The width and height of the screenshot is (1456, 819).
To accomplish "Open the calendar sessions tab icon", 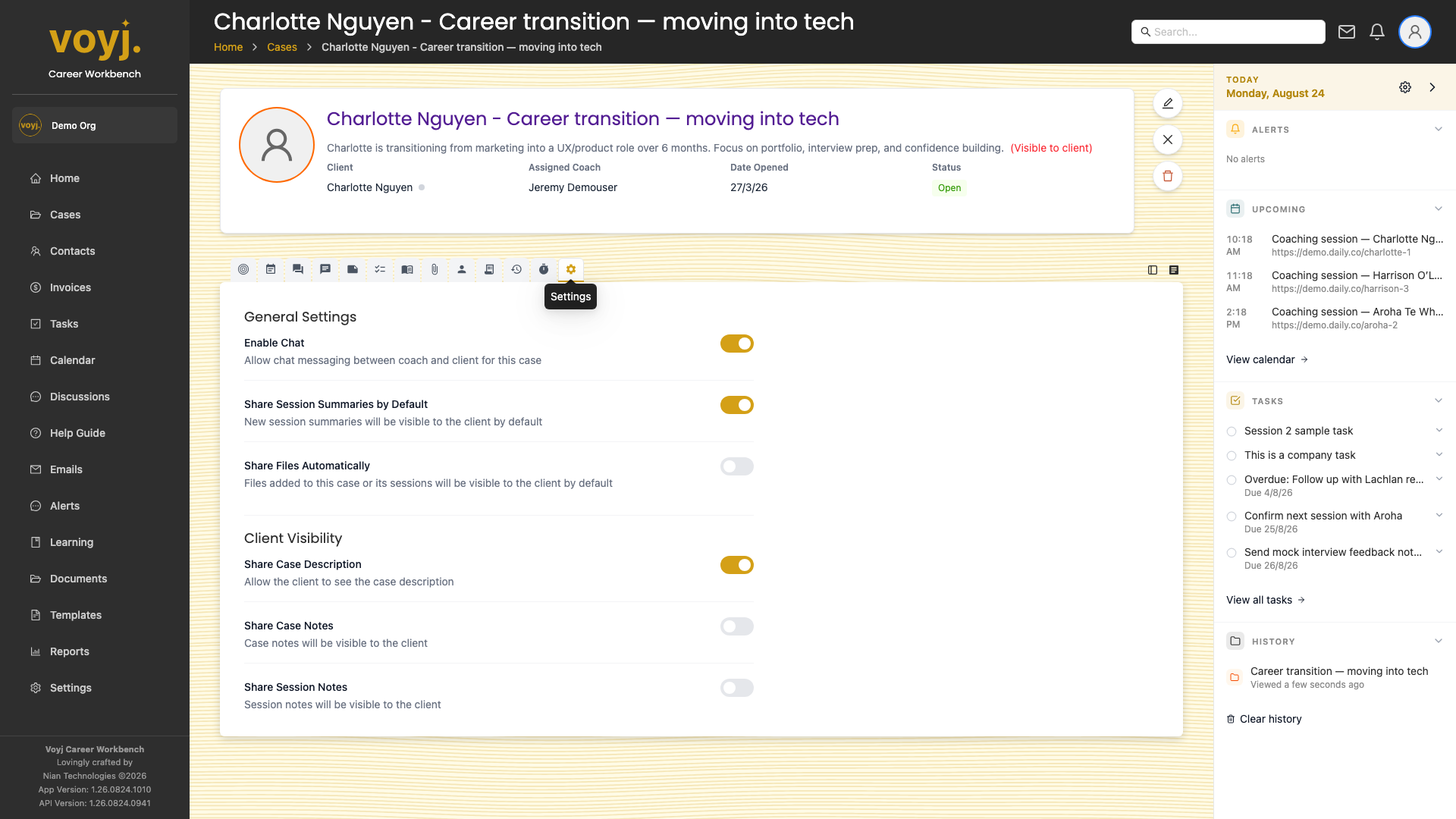I will point(271,269).
